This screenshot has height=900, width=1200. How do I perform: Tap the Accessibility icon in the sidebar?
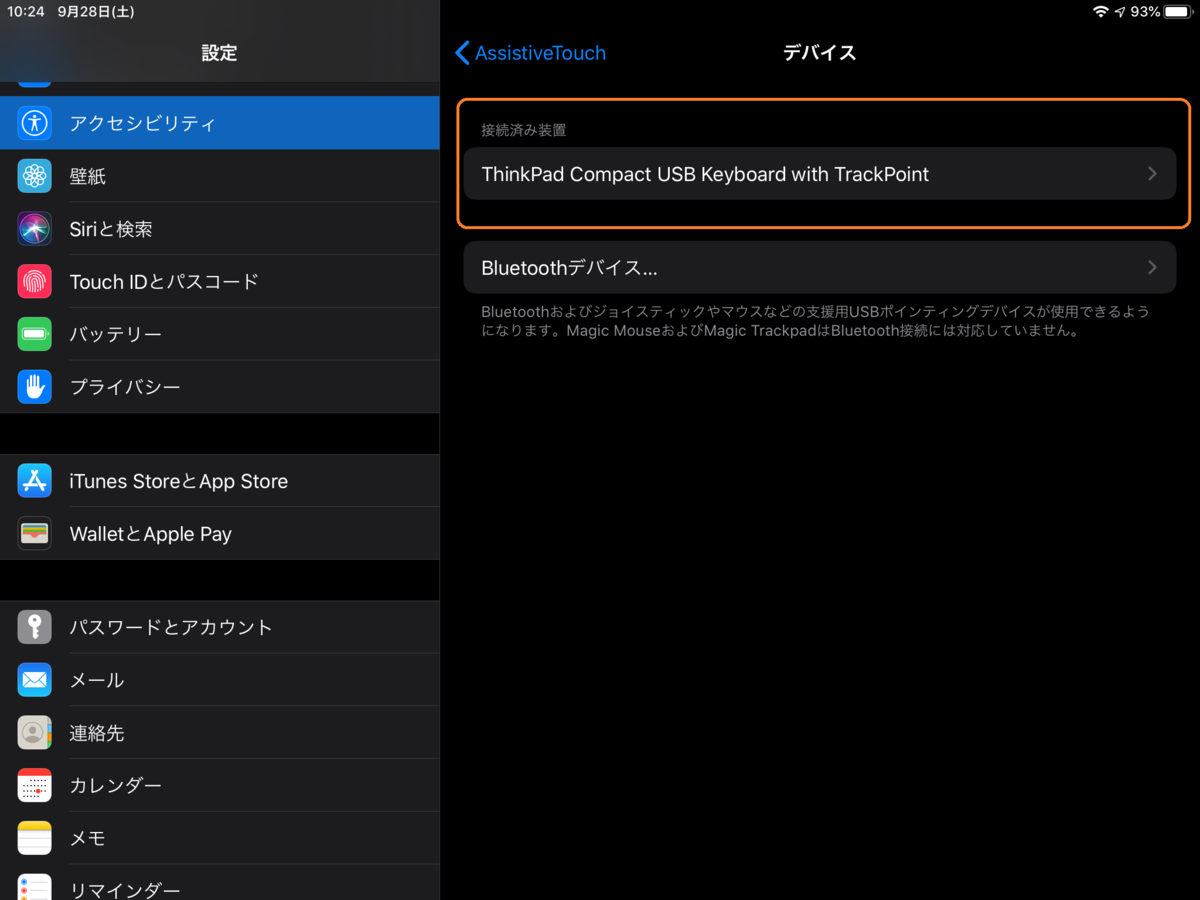tap(35, 123)
